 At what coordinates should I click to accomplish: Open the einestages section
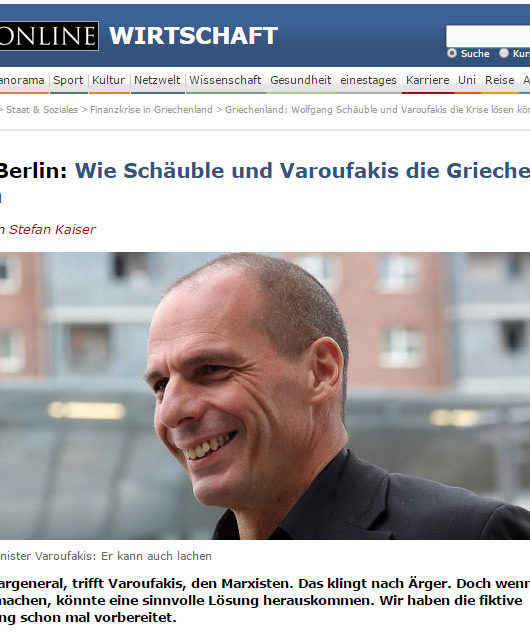pos(368,80)
